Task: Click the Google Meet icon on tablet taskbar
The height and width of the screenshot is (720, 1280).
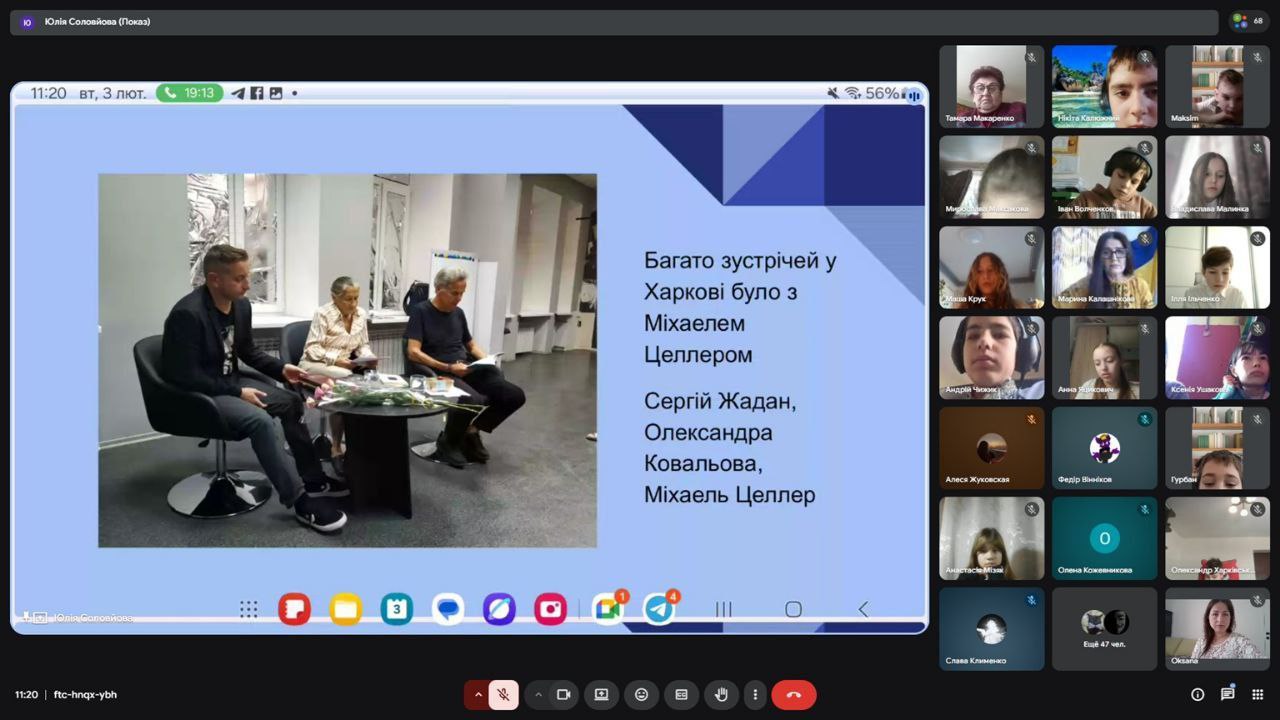Action: [x=607, y=609]
